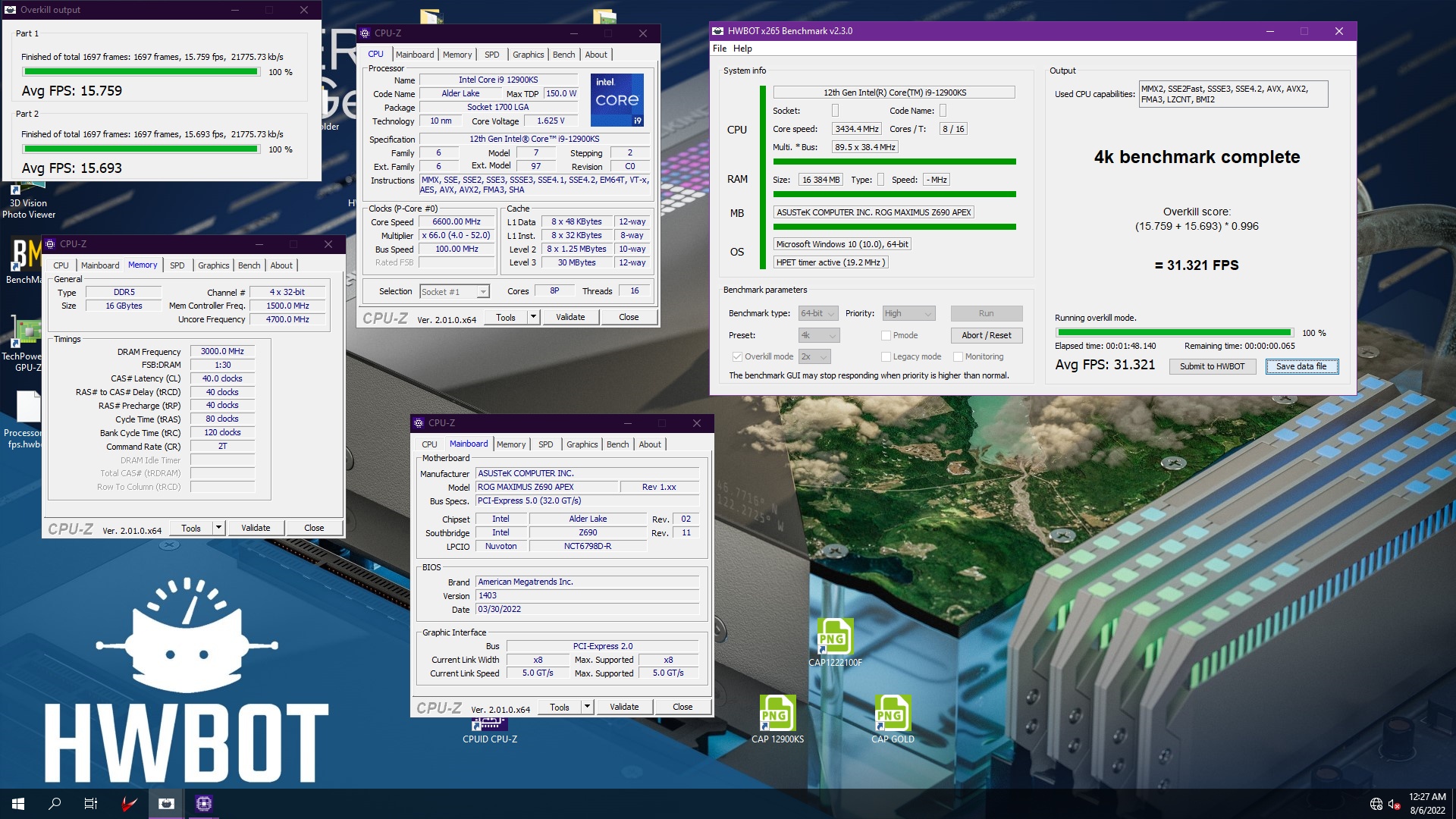Open the CAP GOLD PNG desktop icon
Viewport: 1456px width, 819px height.
click(x=892, y=719)
